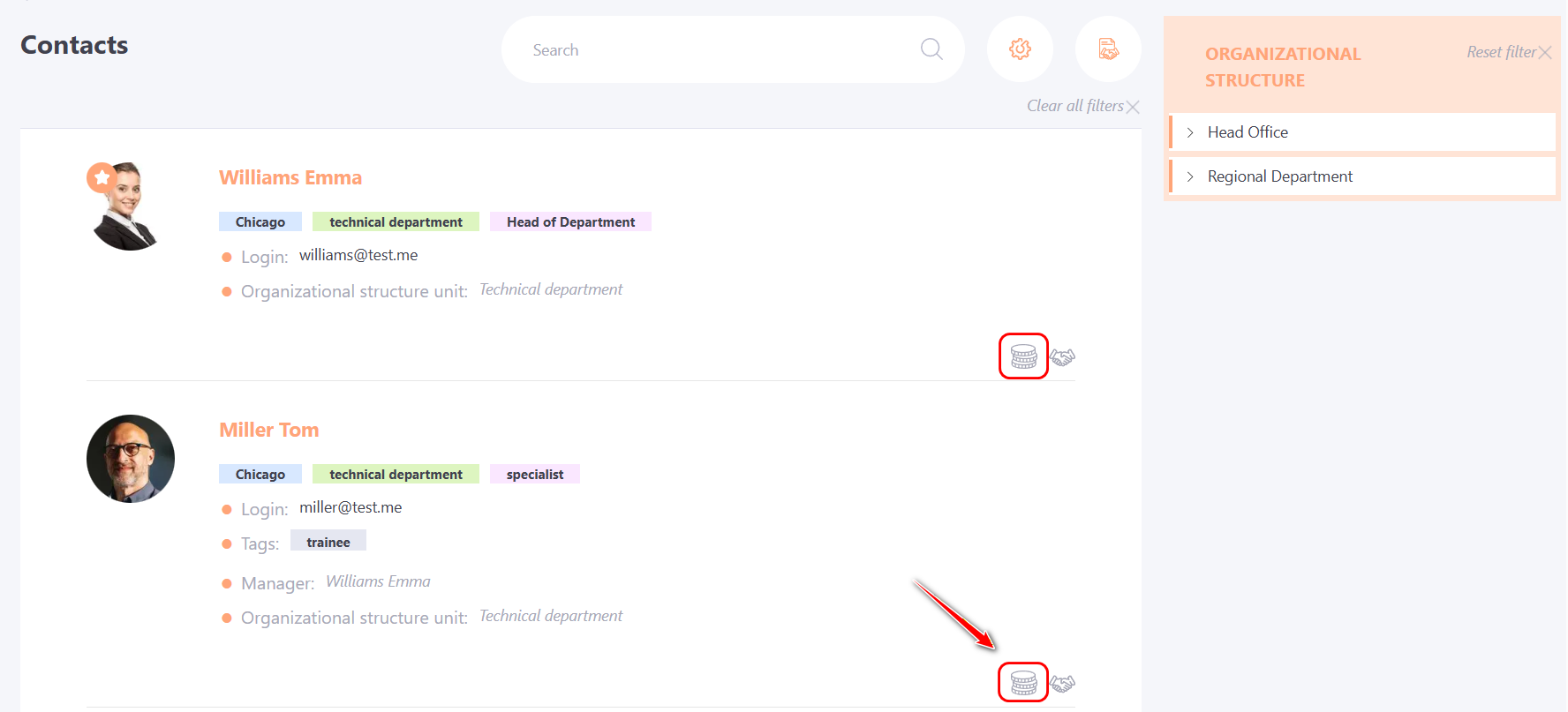The image size is (1568, 712).
Task: Reset the organizational structure filter
Action: coord(1508,53)
